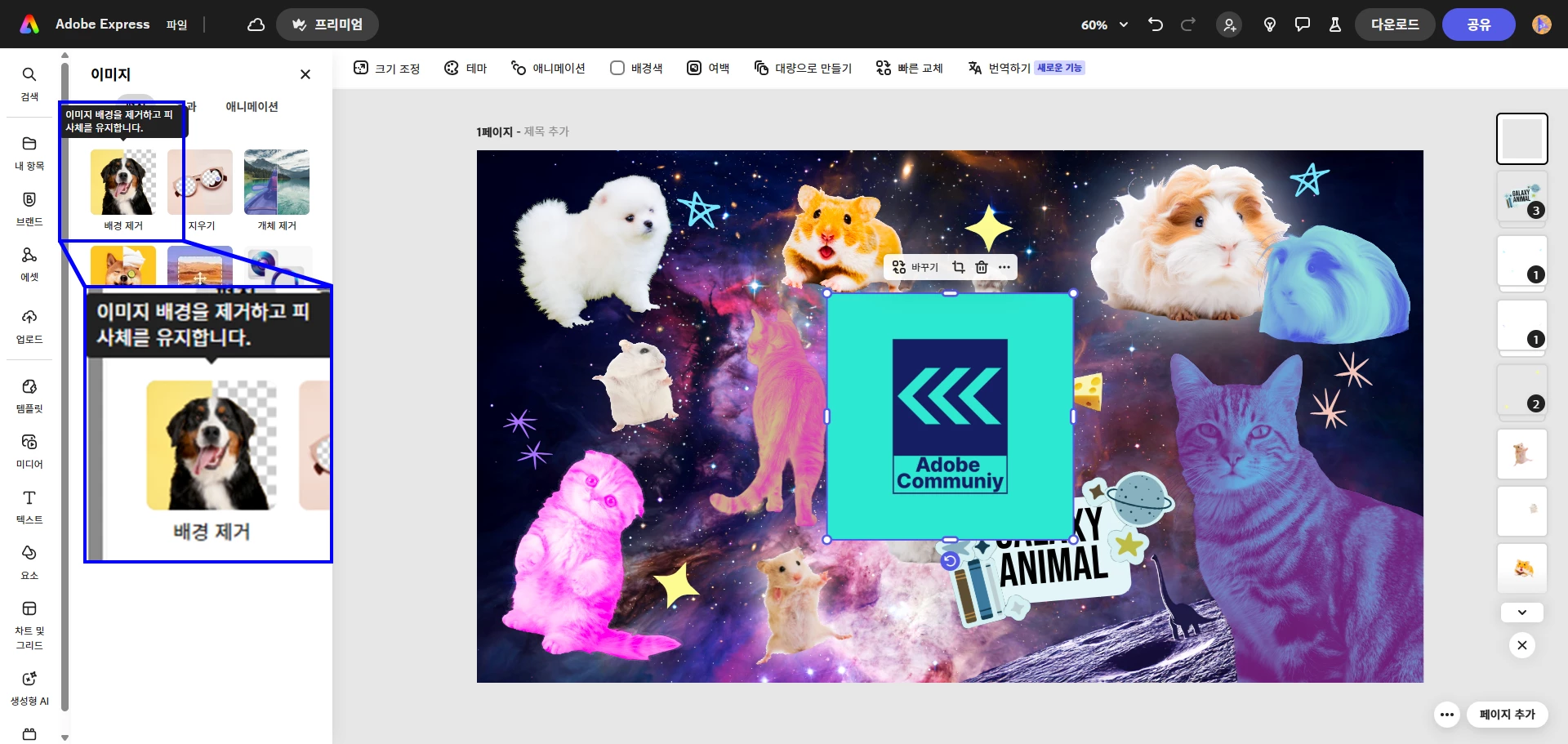The height and width of the screenshot is (744, 1568).
Task: Open the invite collaborators icon
Action: (x=1229, y=25)
